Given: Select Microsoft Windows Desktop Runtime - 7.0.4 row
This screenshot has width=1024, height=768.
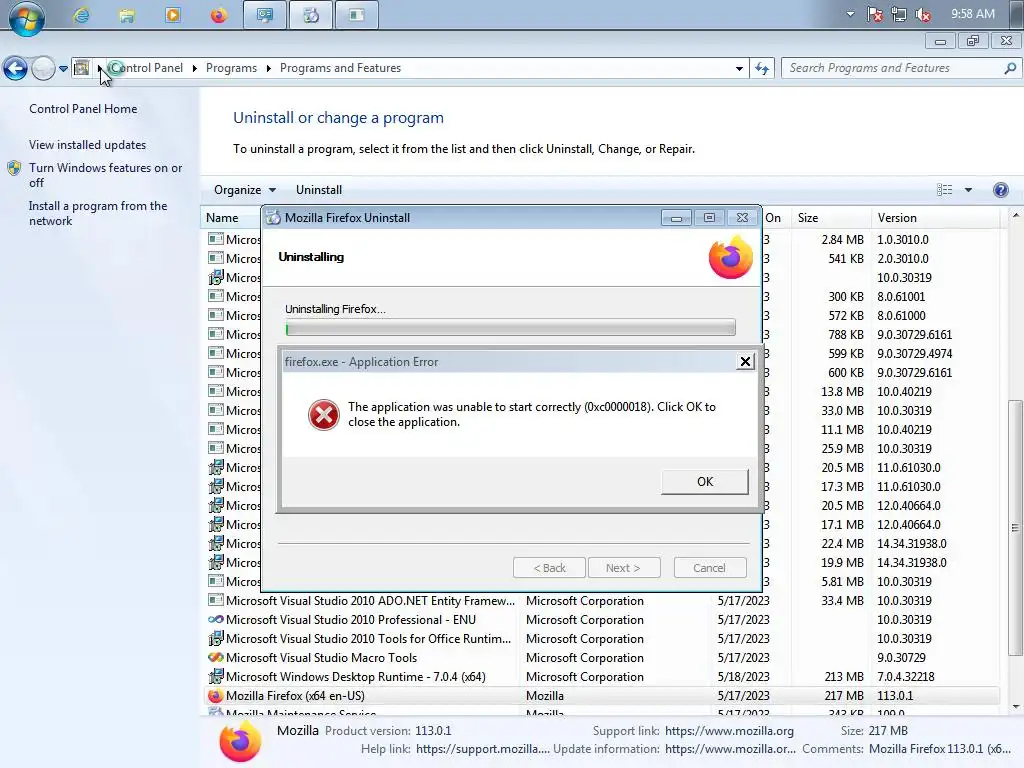Looking at the screenshot, I should (x=602, y=677).
